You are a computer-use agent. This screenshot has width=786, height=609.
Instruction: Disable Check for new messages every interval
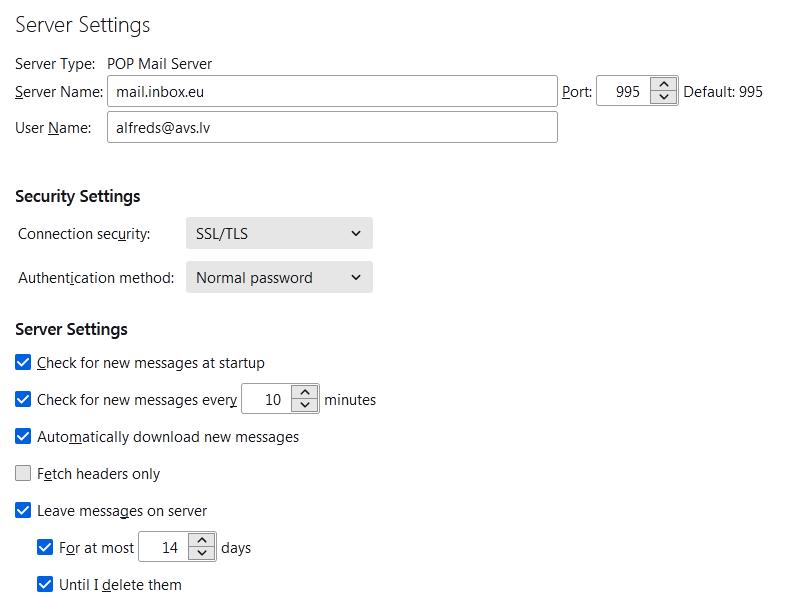pos(24,399)
